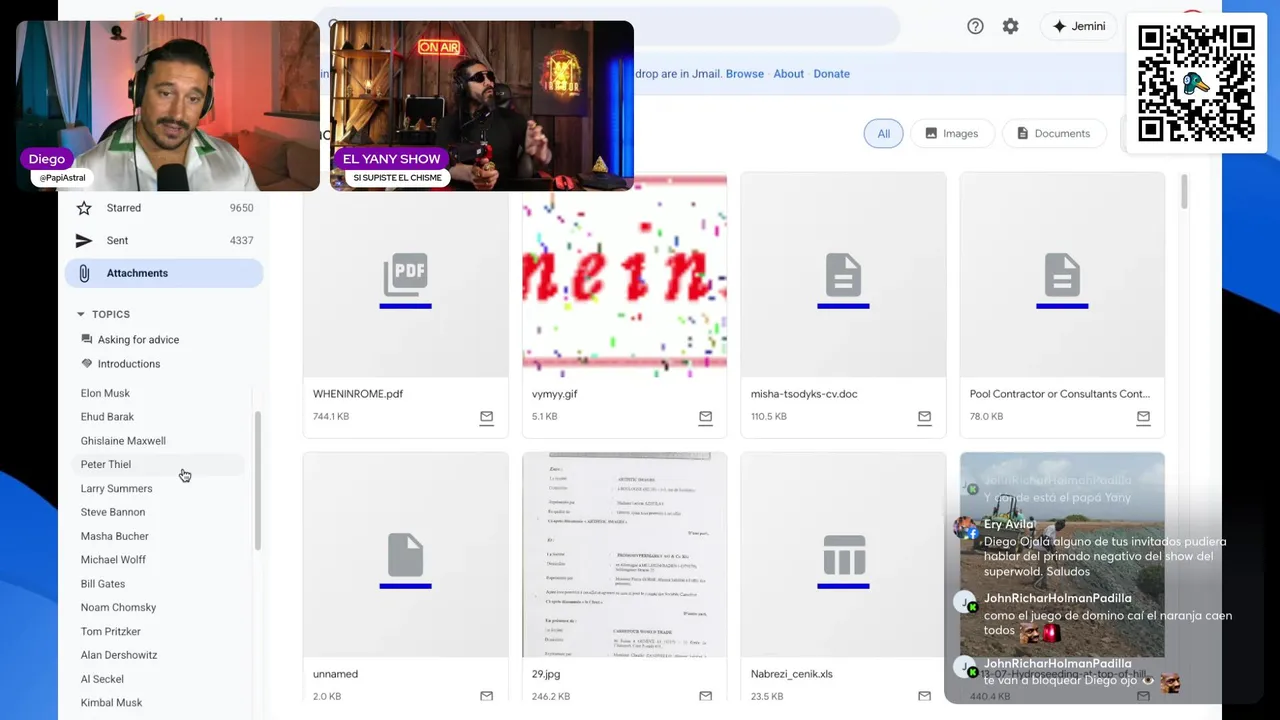Select Alan Dershowitz in people list
The width and height of the screenshot is (1280, 720).
119,655
